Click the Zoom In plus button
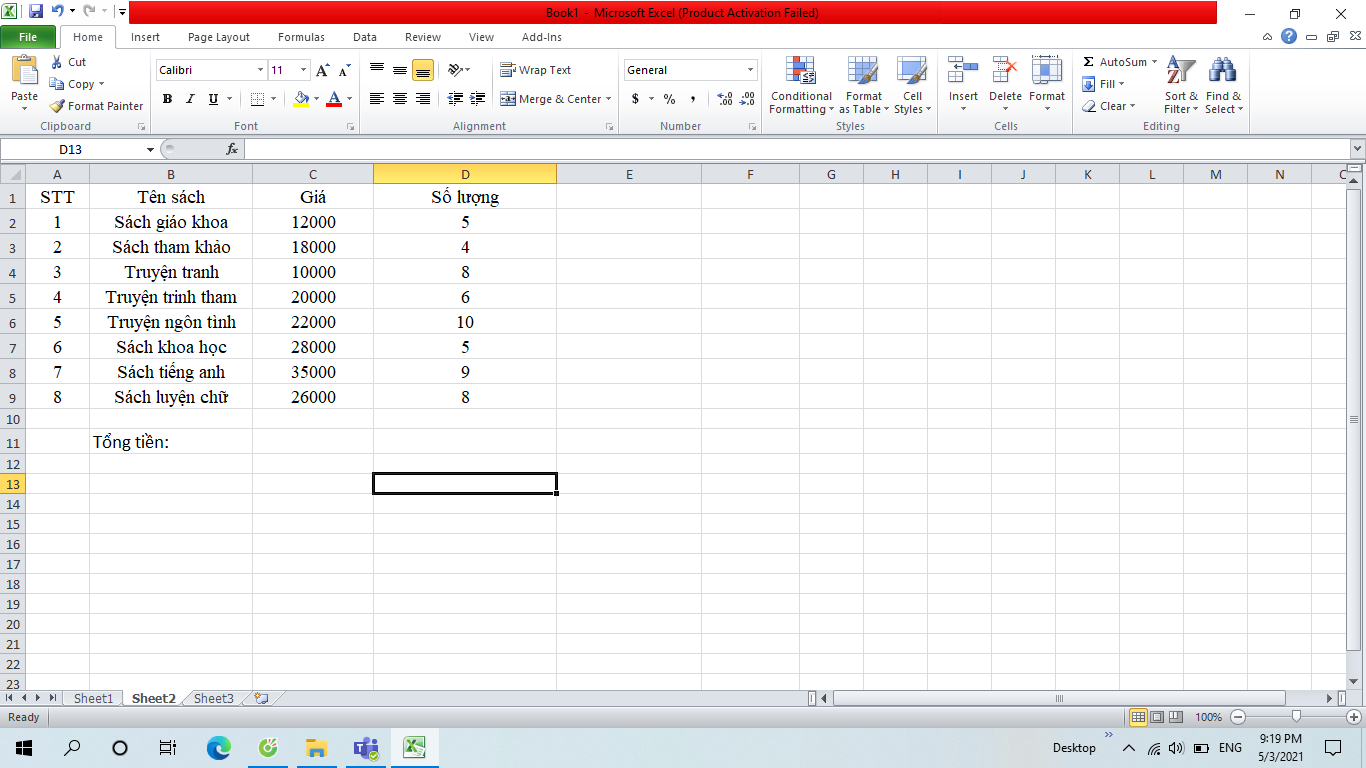Screen dimensions: 1366x768 [x=1354, y=717]
